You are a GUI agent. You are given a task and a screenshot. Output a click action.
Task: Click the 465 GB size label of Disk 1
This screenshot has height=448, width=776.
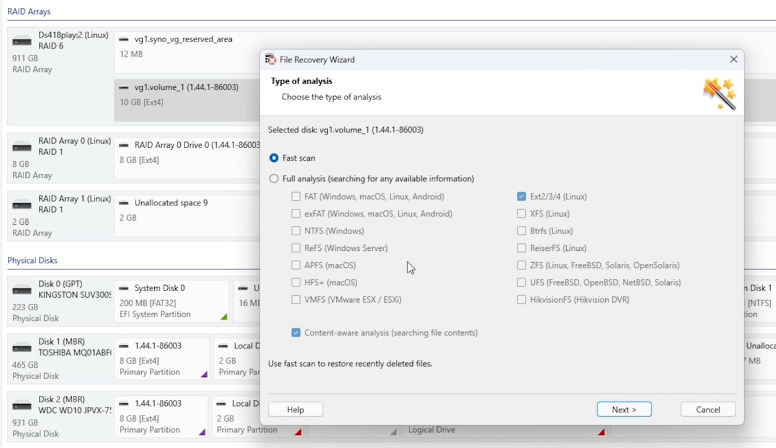[x=25, y=365]
